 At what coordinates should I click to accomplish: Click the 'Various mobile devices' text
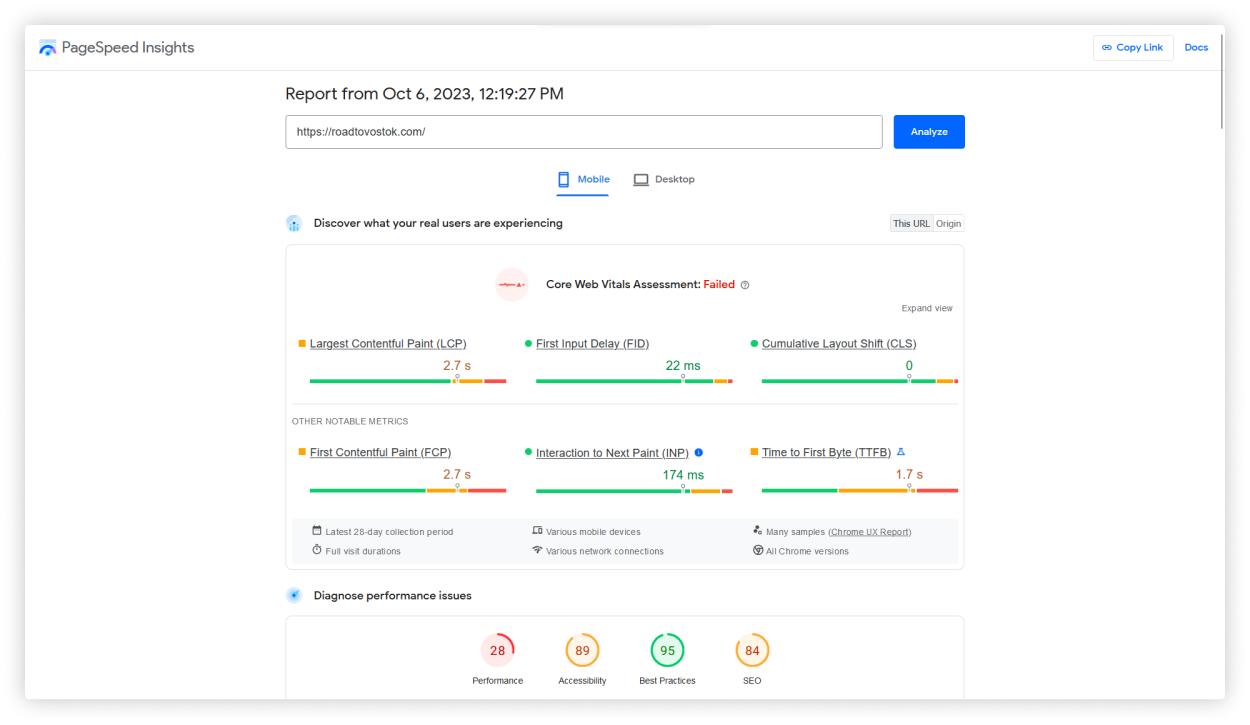click(x=593, y=532)
